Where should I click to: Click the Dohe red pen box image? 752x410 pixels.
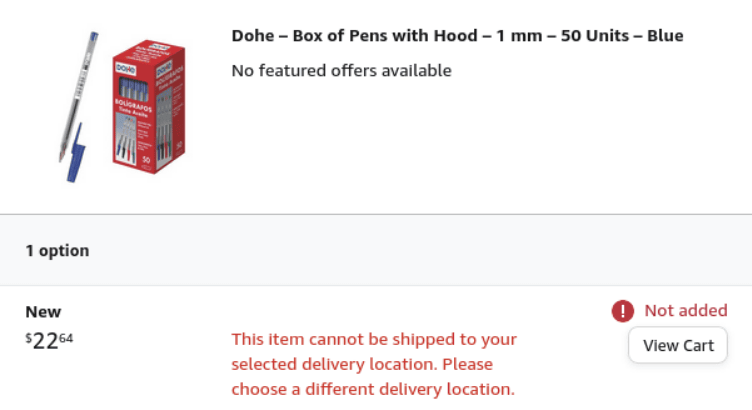(x=149, y=107)
